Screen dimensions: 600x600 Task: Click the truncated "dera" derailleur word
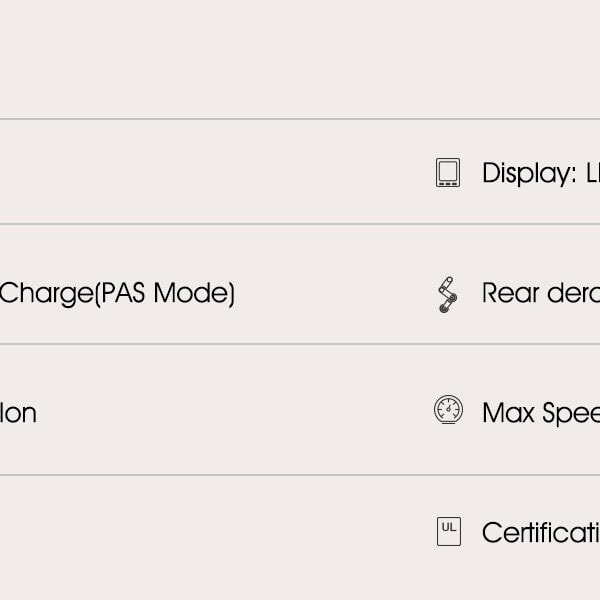click(573, 293)
